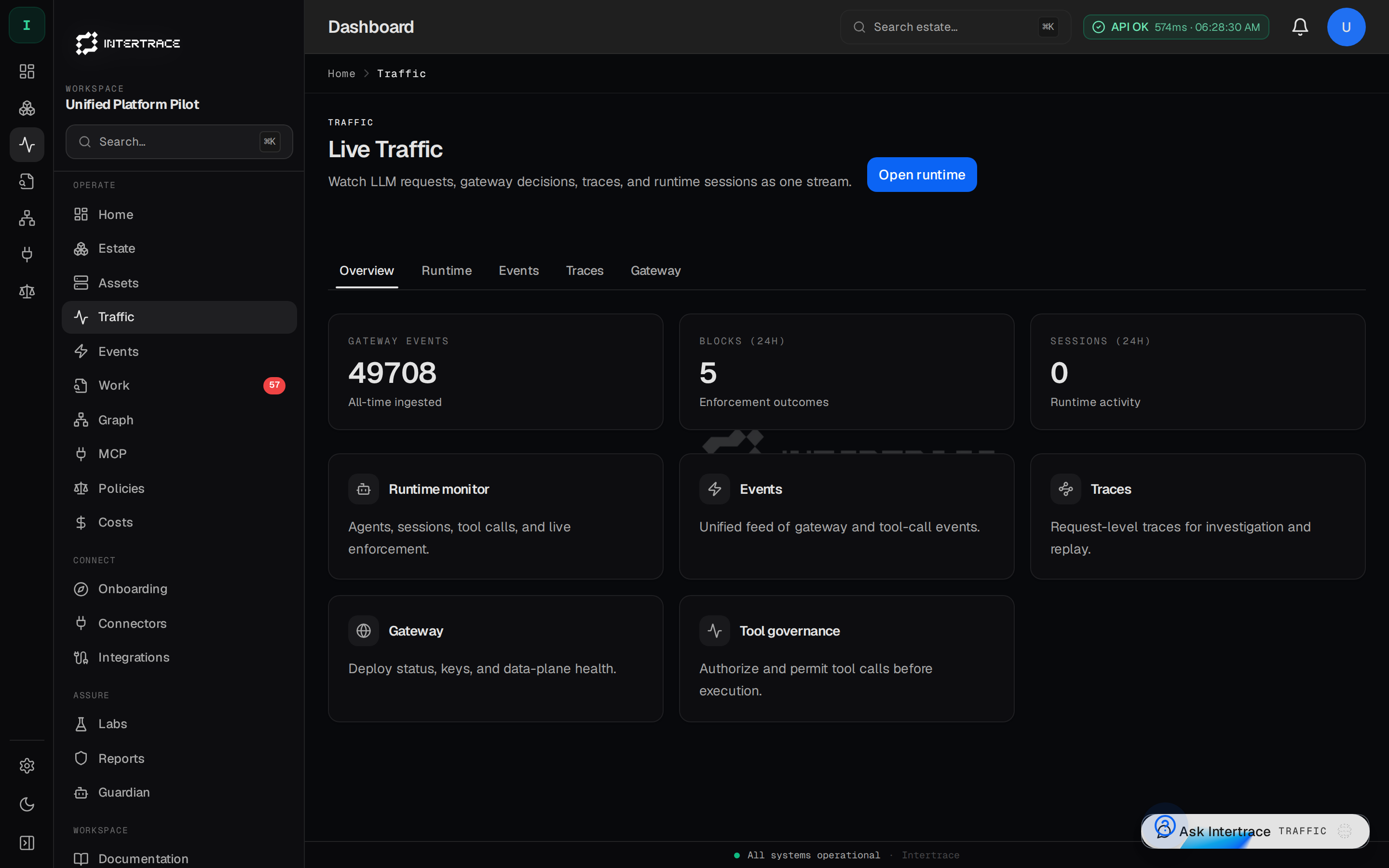Open the Tool governance card

846,658
